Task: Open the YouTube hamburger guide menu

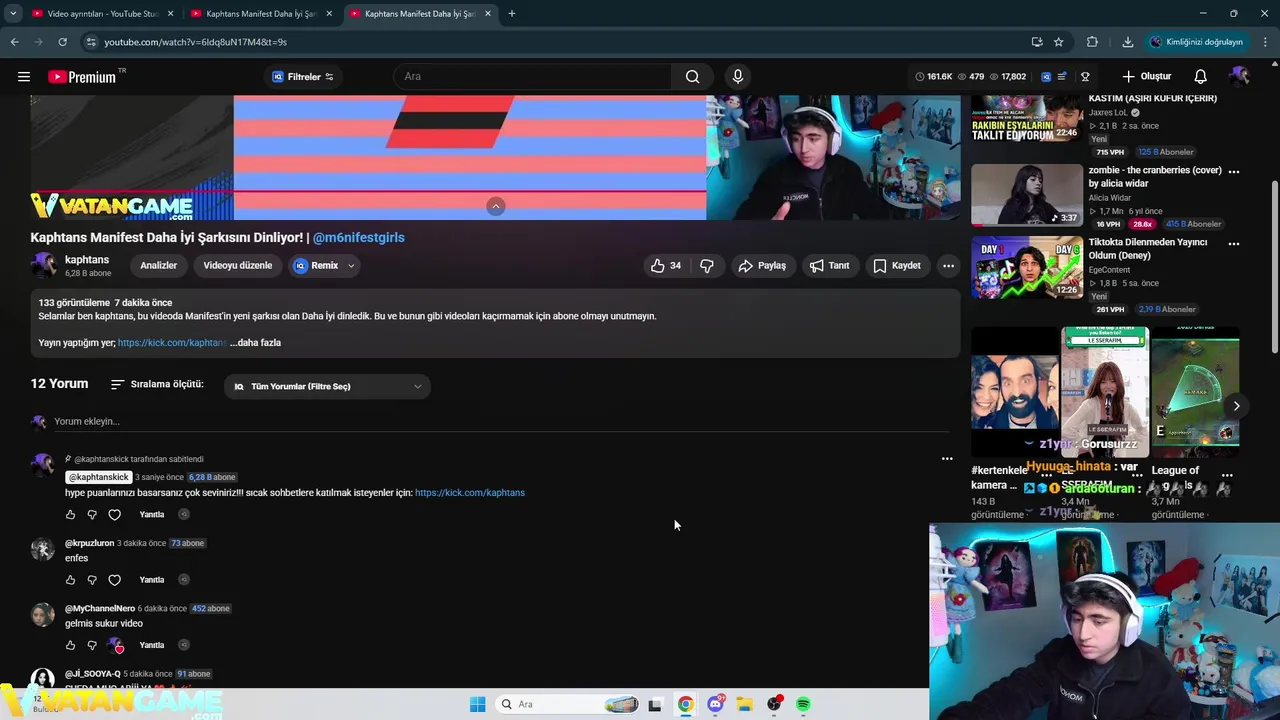Action: (x=24, y=77)
